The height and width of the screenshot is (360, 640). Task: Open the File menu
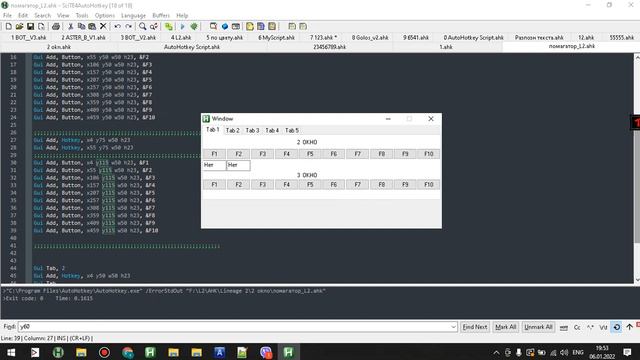(x=7, y=15)
